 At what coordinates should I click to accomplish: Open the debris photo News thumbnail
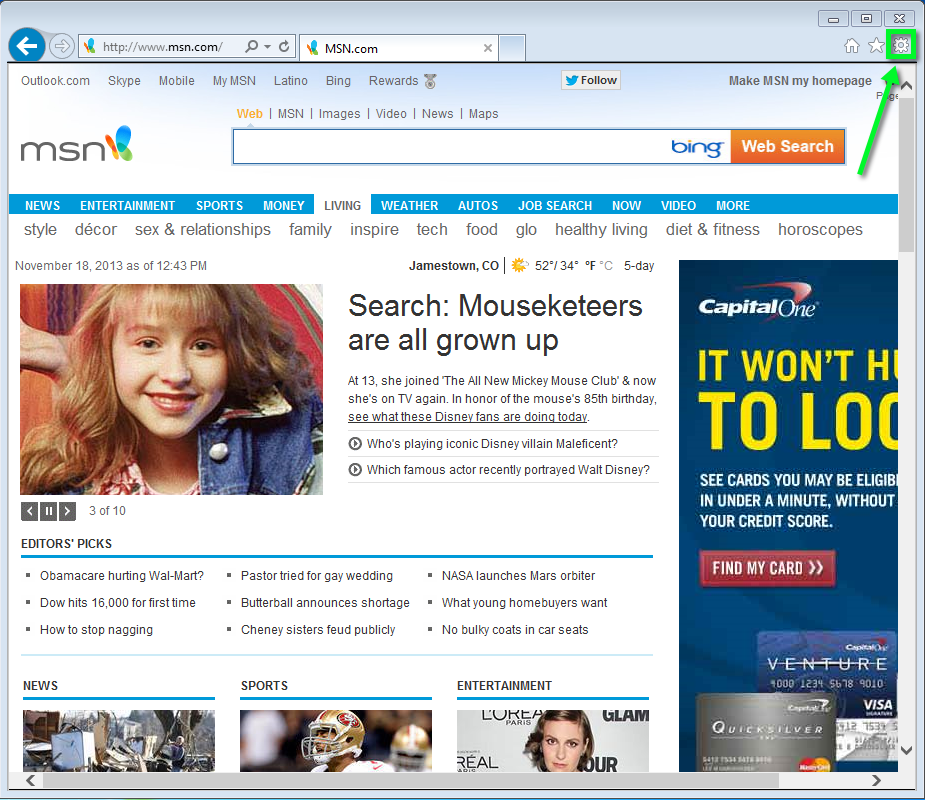pos(119,740)
